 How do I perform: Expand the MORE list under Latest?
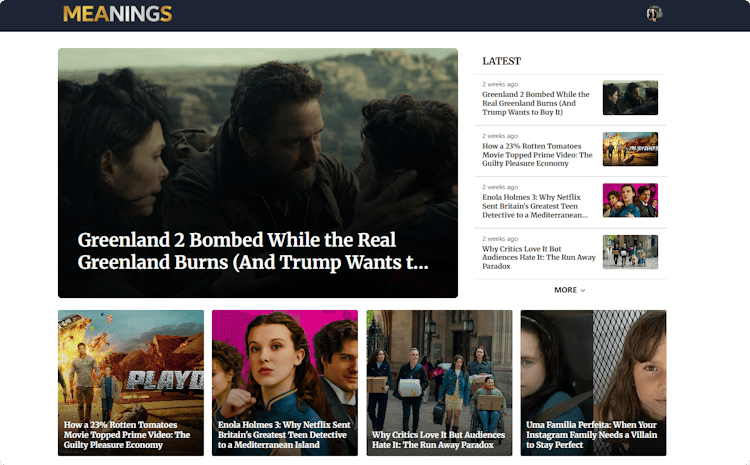click(x=569, y=290)
